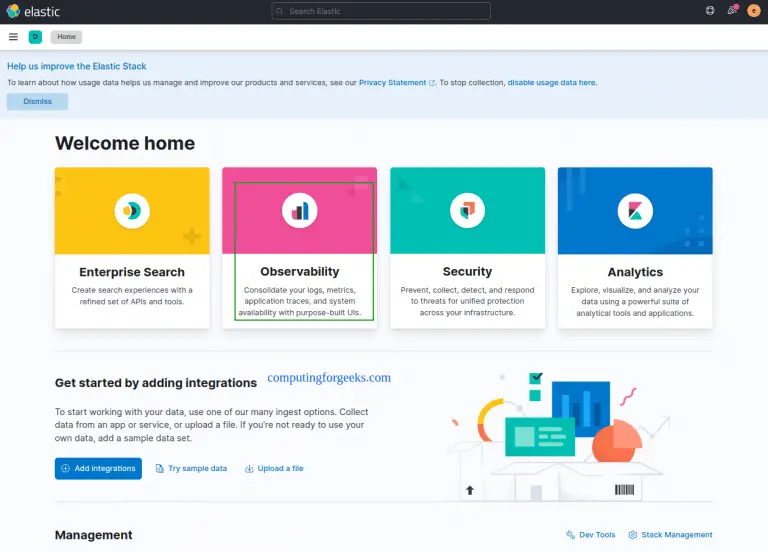Click the Enterprise Search icon

[x=132, y=210]
